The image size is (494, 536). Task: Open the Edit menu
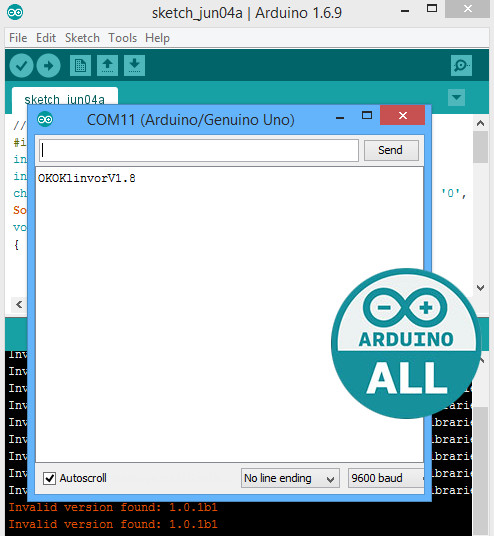[46, 38]
